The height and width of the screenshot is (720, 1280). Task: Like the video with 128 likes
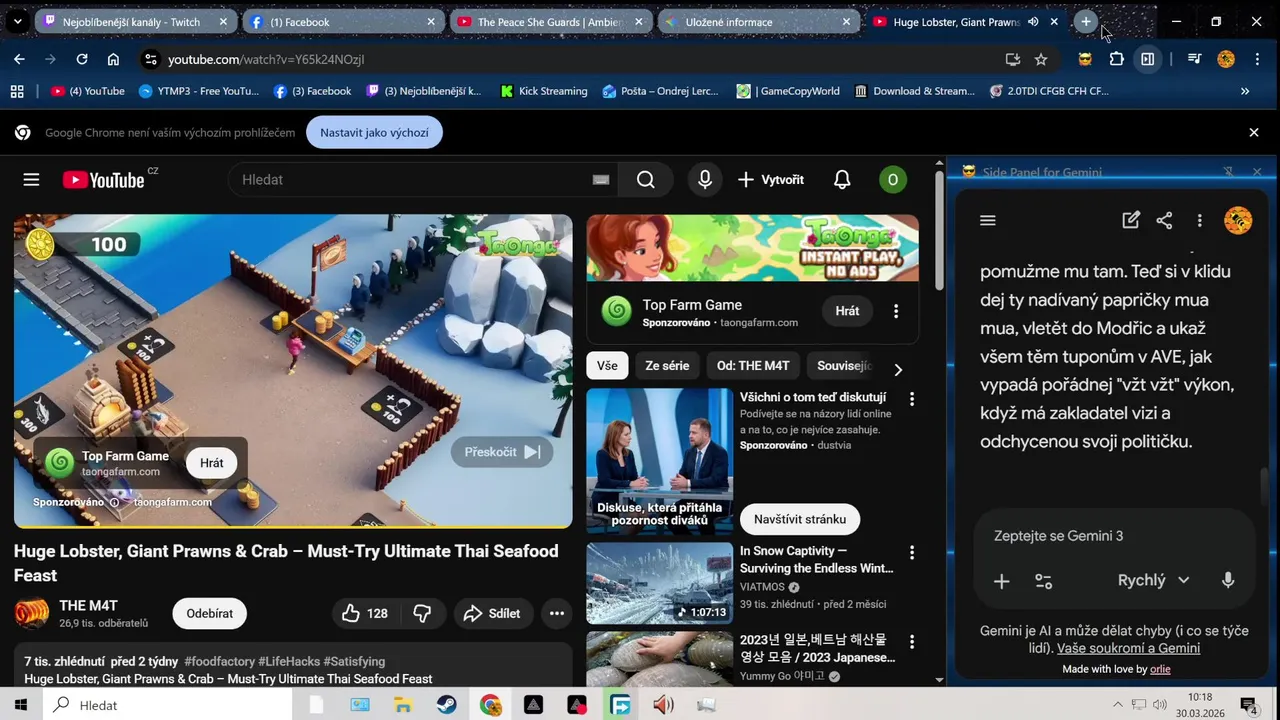click(365, 614)
